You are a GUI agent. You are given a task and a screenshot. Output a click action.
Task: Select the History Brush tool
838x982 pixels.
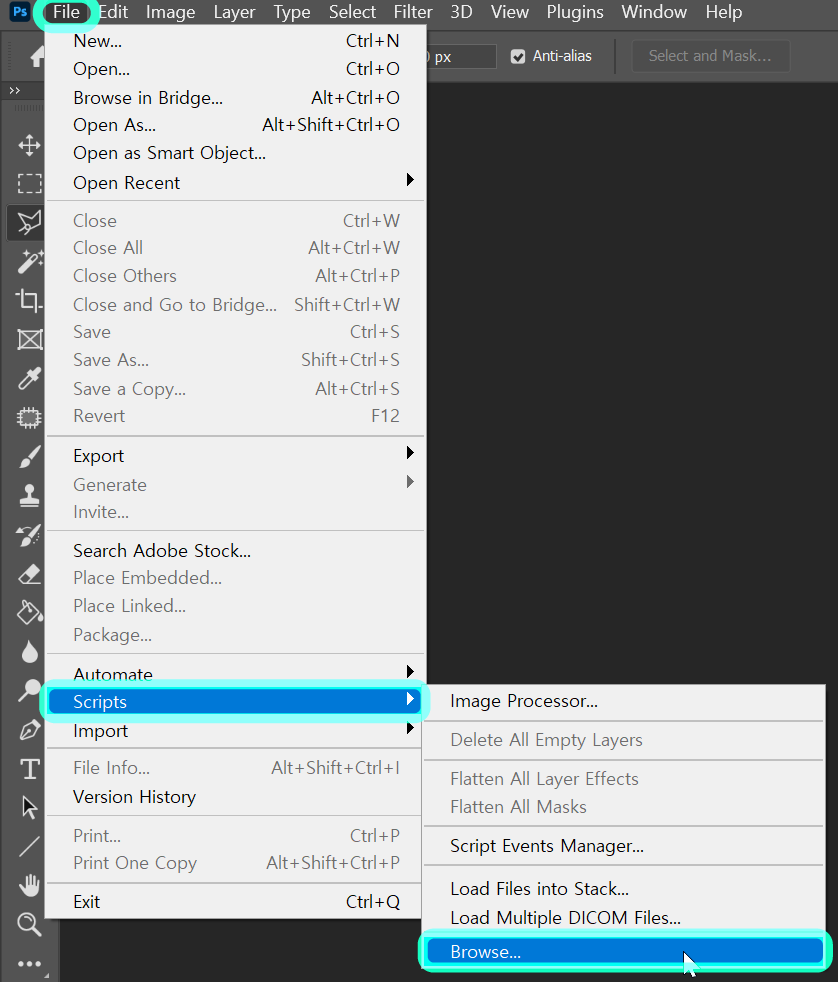click(x=29, y=535)
